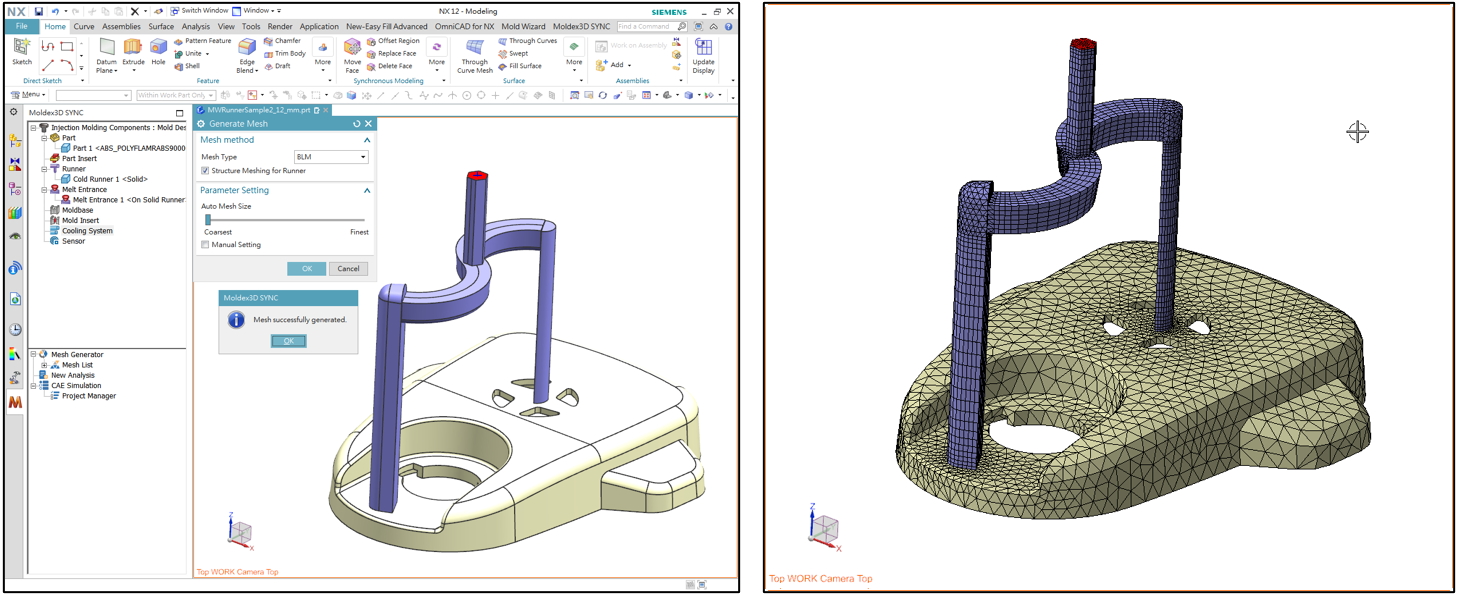Click the Fill Surface tool
Image resolution: width=1457 pixels, height=595 pixels.
[x=520, y=66]
